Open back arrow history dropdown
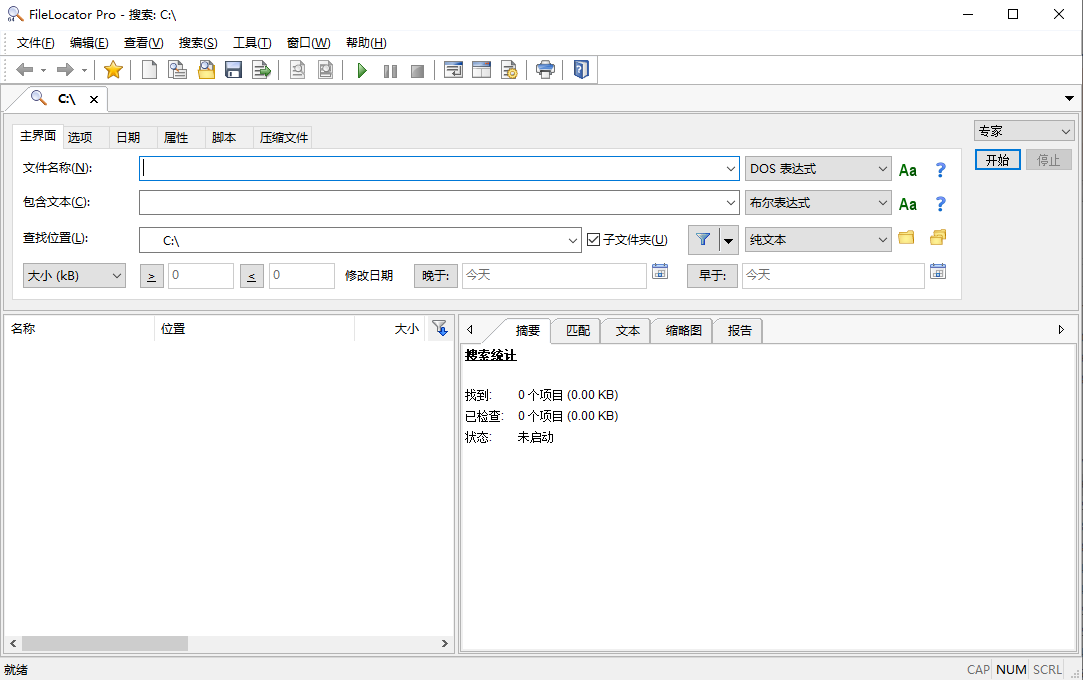Viewport: 1083px width, 680px height. 44,70
